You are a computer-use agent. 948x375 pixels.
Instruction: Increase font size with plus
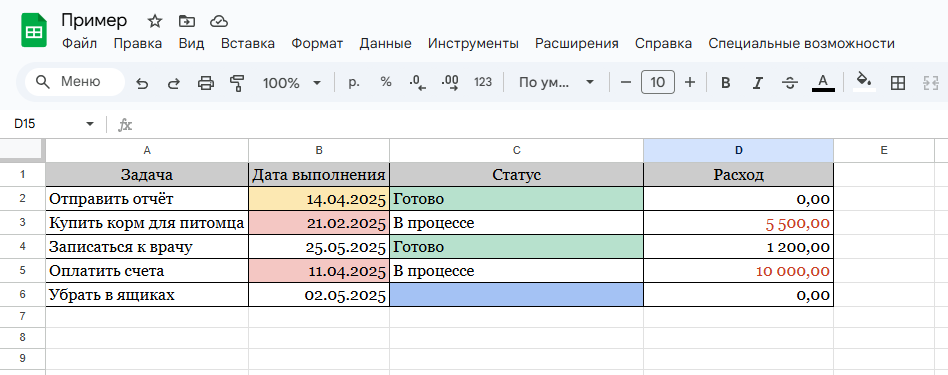coord(690,82)
